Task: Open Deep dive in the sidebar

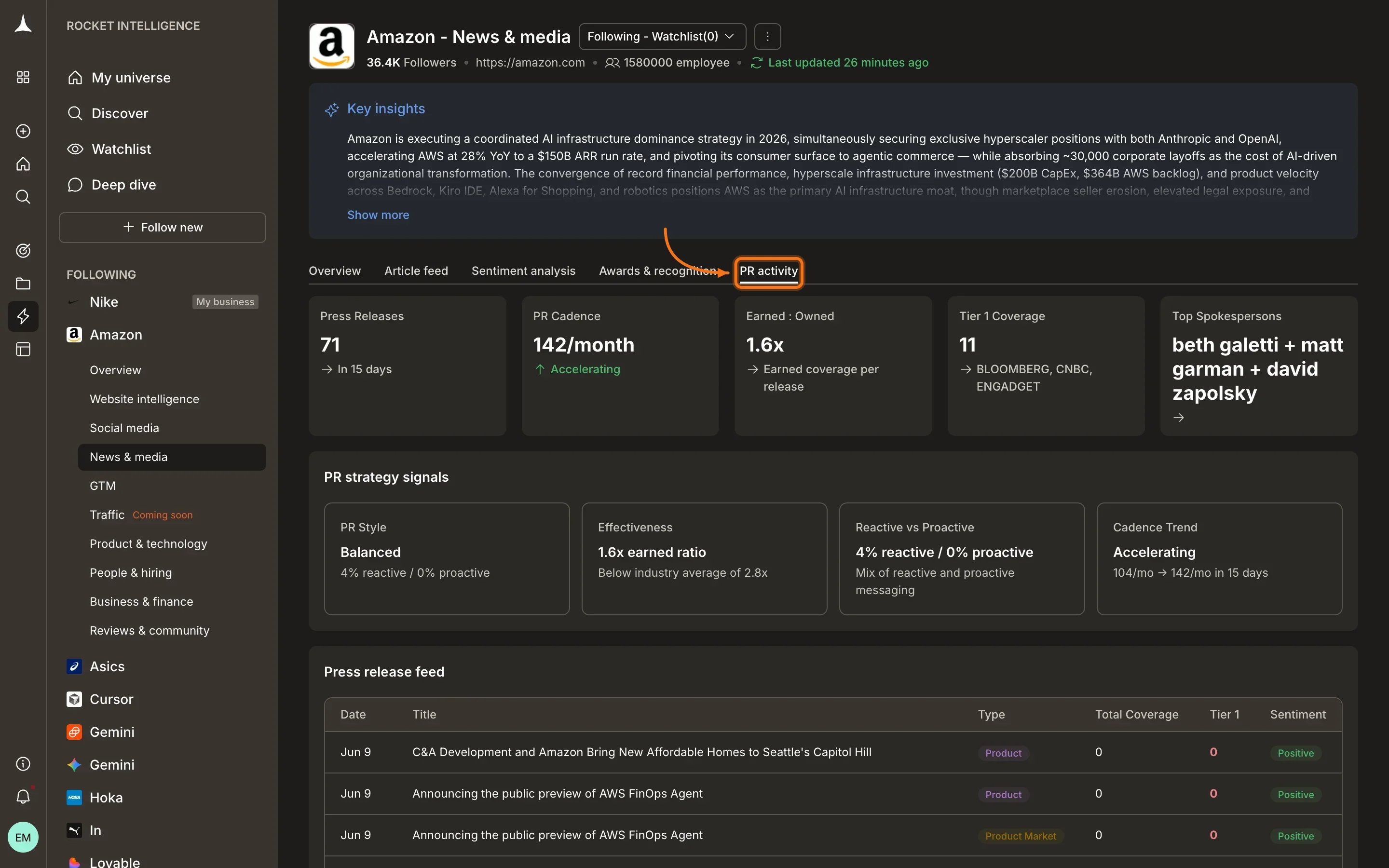Action: click(x=123, y=184)
